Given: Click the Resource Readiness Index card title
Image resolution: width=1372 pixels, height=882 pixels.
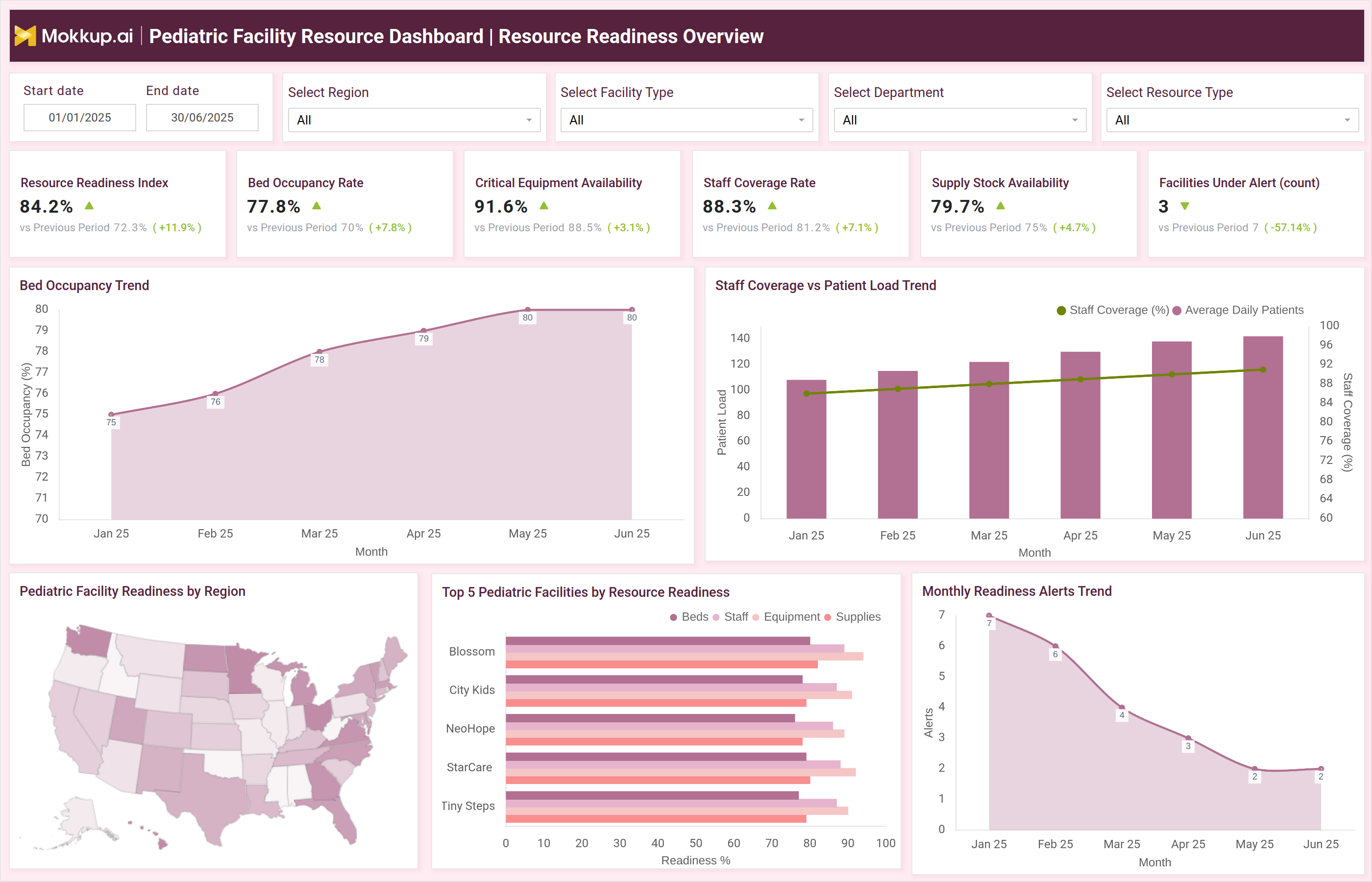Looking at the screenshot, I should tap(95, 183).
